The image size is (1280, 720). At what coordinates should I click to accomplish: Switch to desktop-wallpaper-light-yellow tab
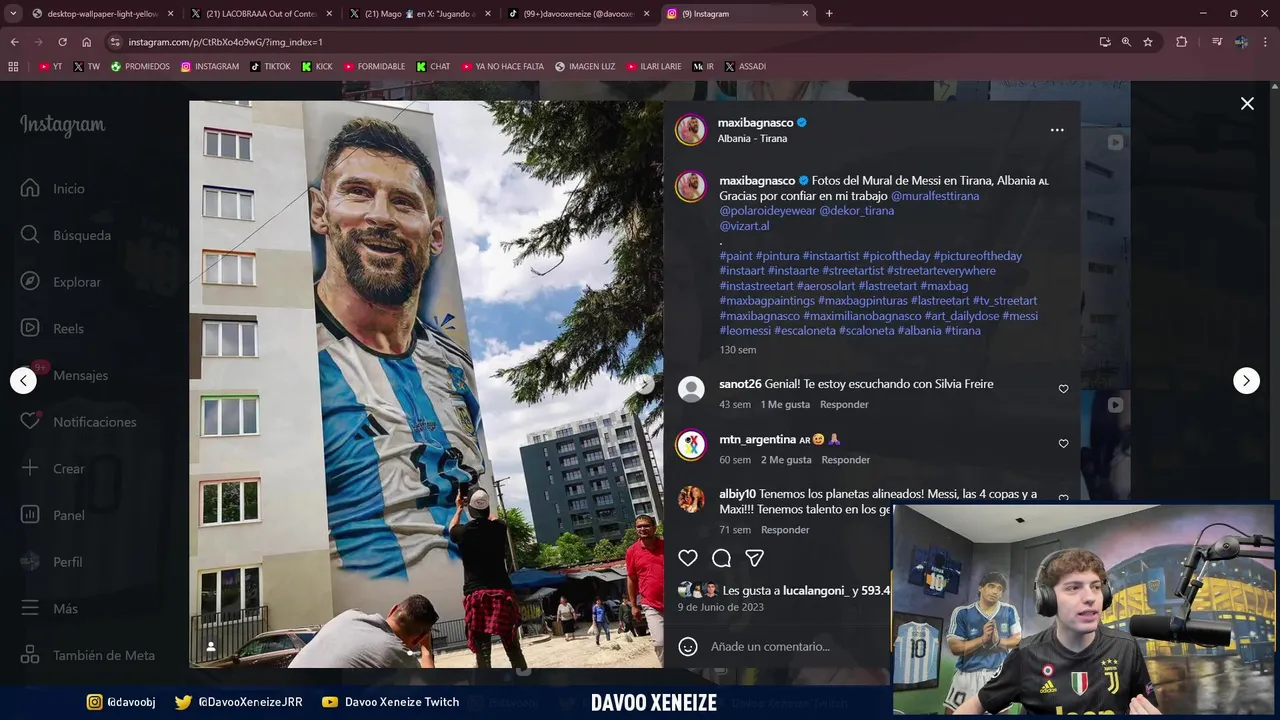coord(100,14)
